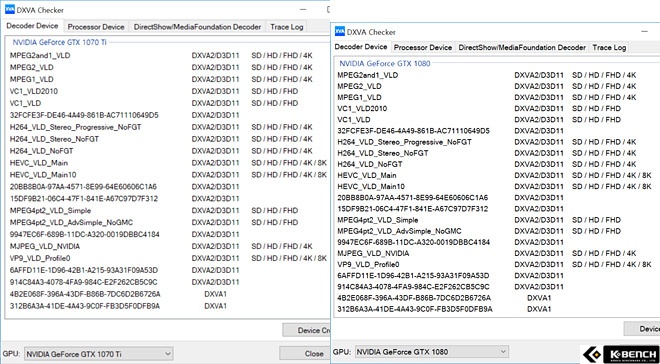Select H264_VLD_Stereo_NoFGT in the 1070 Ti list
Image resolution: width=660 pixels, height=364 pixels.
pyautogui.click(x=168, y=139)
